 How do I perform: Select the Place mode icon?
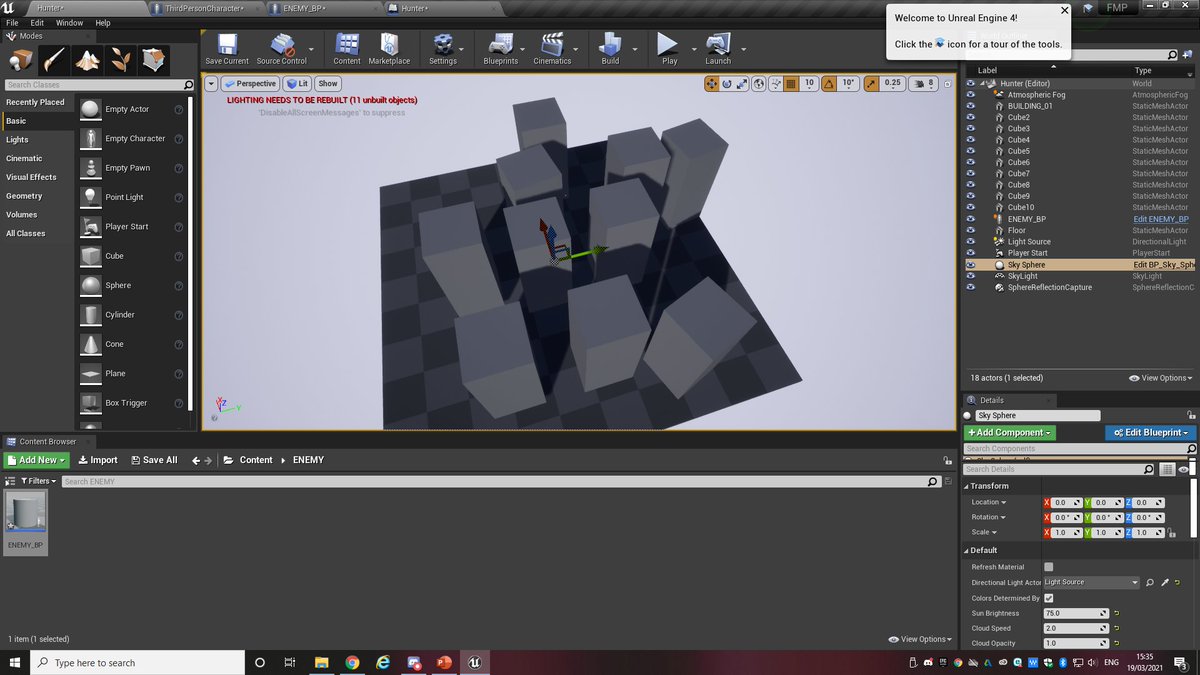click(22, 59)
